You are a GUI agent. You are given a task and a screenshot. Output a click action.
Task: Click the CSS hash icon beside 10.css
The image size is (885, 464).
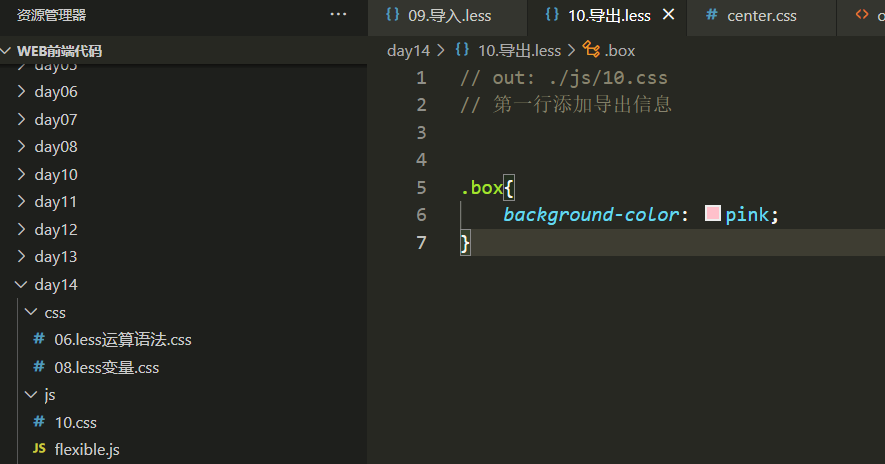click(39, 422)
